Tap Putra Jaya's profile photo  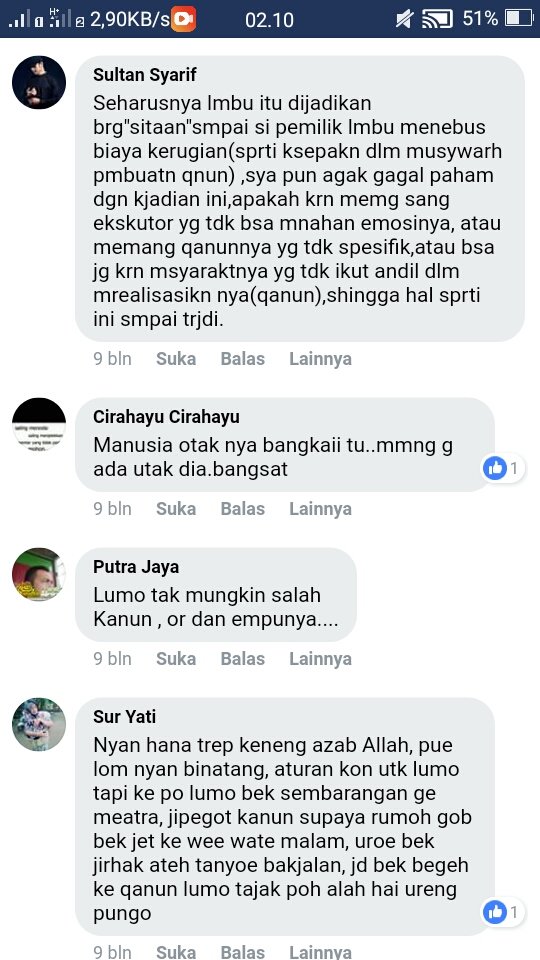(x=39, y=574)
